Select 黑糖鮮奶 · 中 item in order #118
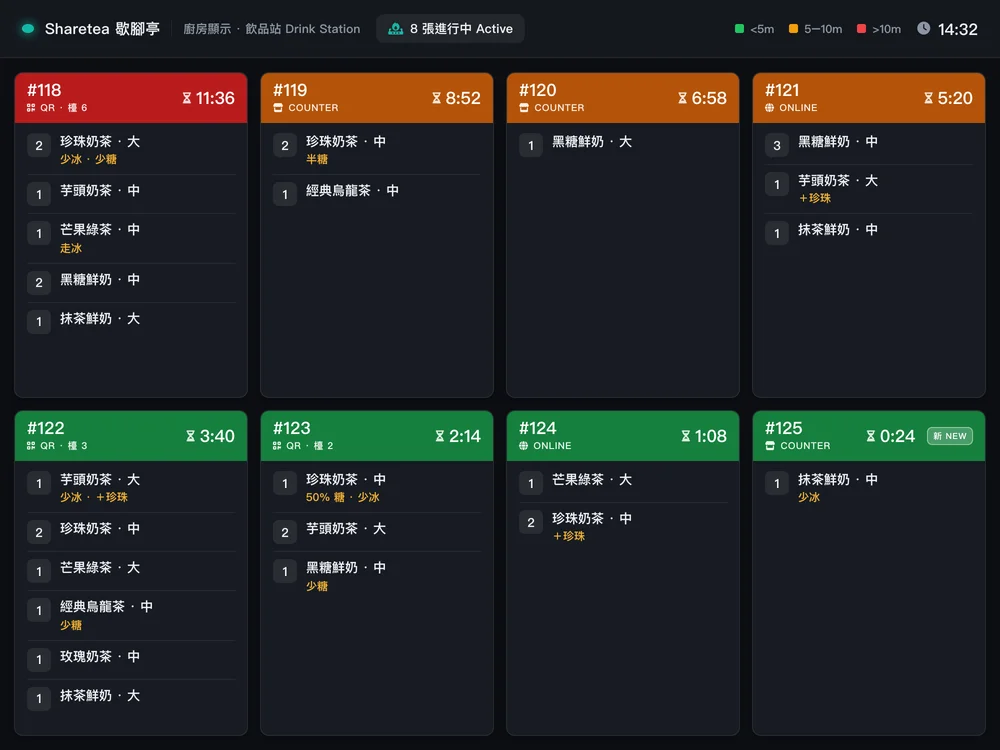Viewport: 1000px width, 750px height. [x=131, y=282]
